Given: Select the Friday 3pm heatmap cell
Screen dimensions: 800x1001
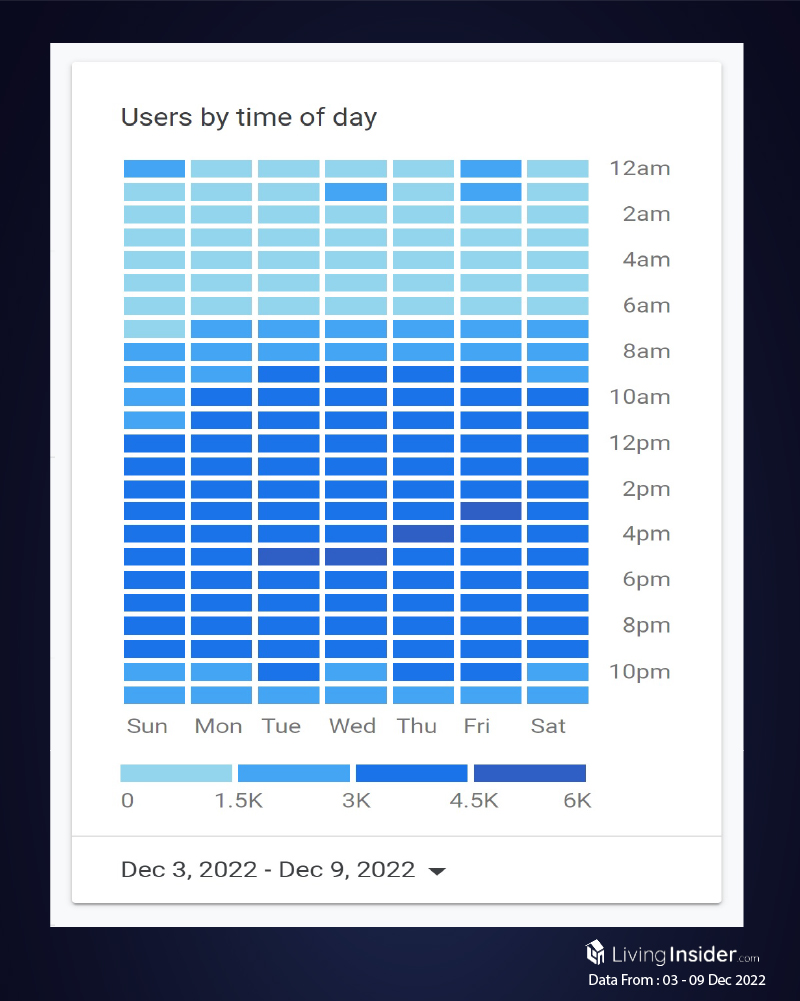Looking at the screenshot, I should coord(491,511).
